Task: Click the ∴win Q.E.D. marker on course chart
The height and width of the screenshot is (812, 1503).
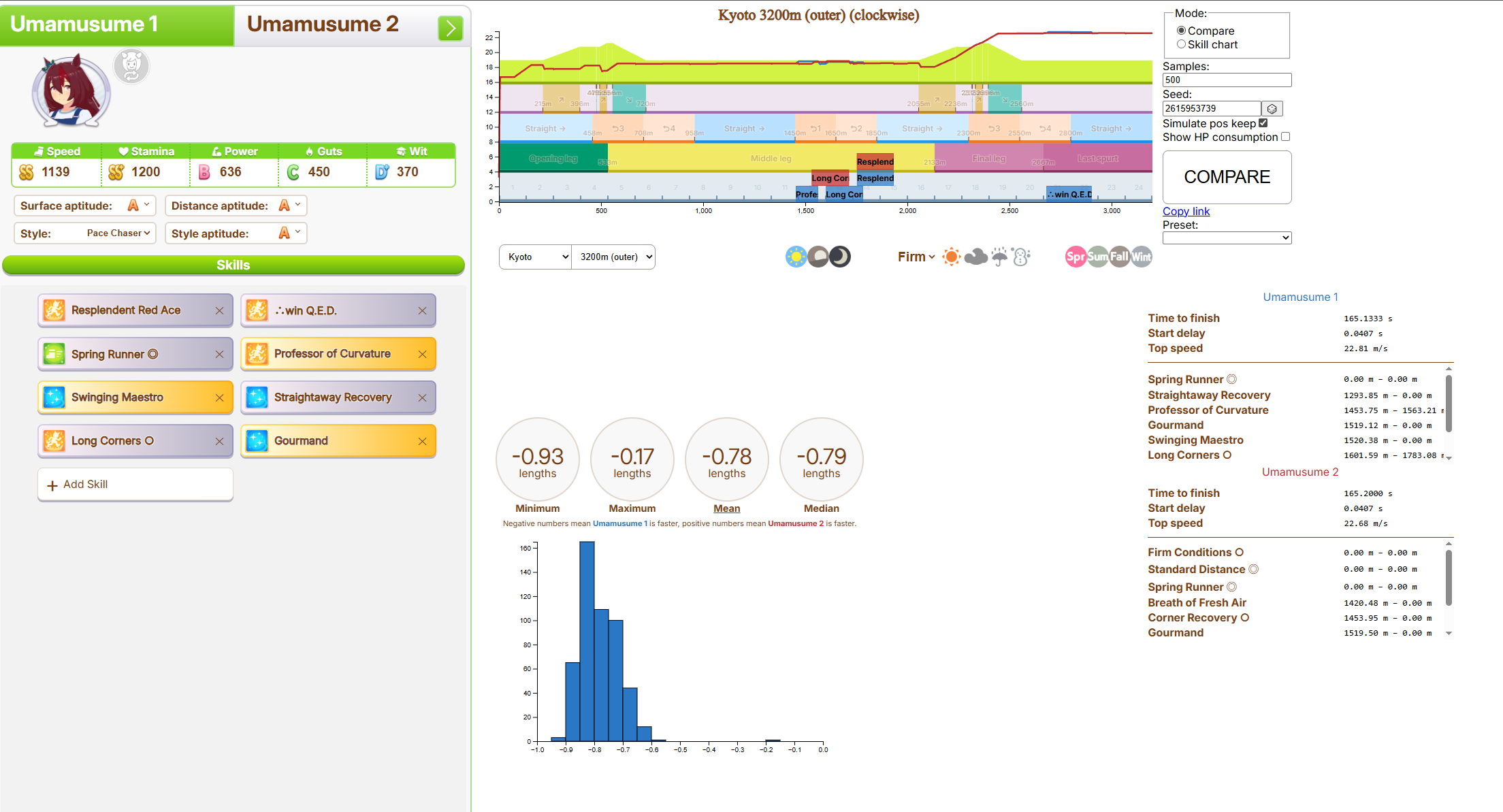Action: point(1069,194)
